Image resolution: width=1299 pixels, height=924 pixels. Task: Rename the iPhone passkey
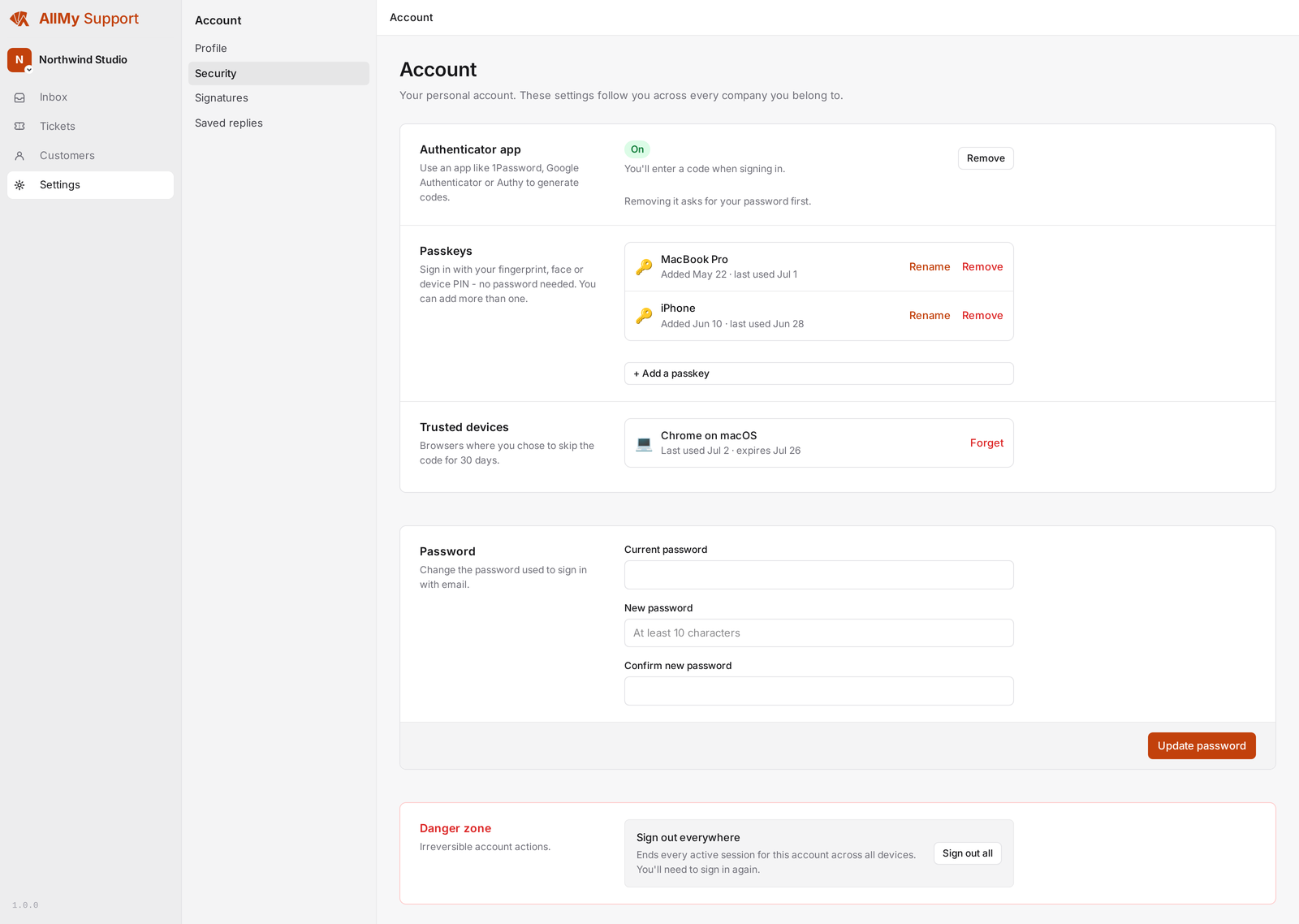click(930, 316)
